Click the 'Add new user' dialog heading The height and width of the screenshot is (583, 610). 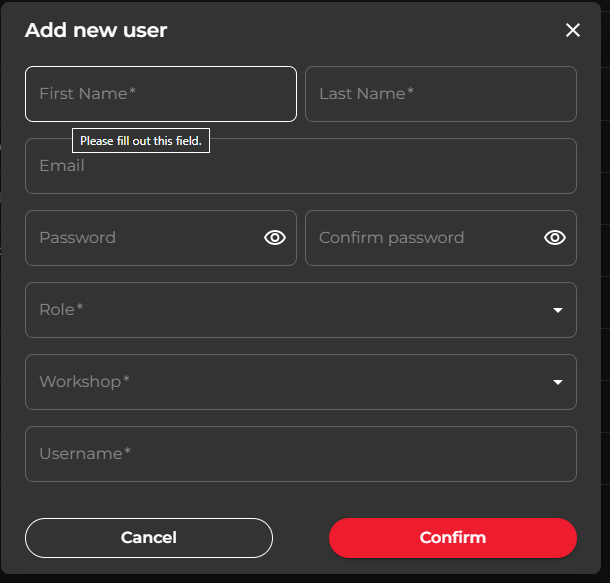[x=96, y=30]
